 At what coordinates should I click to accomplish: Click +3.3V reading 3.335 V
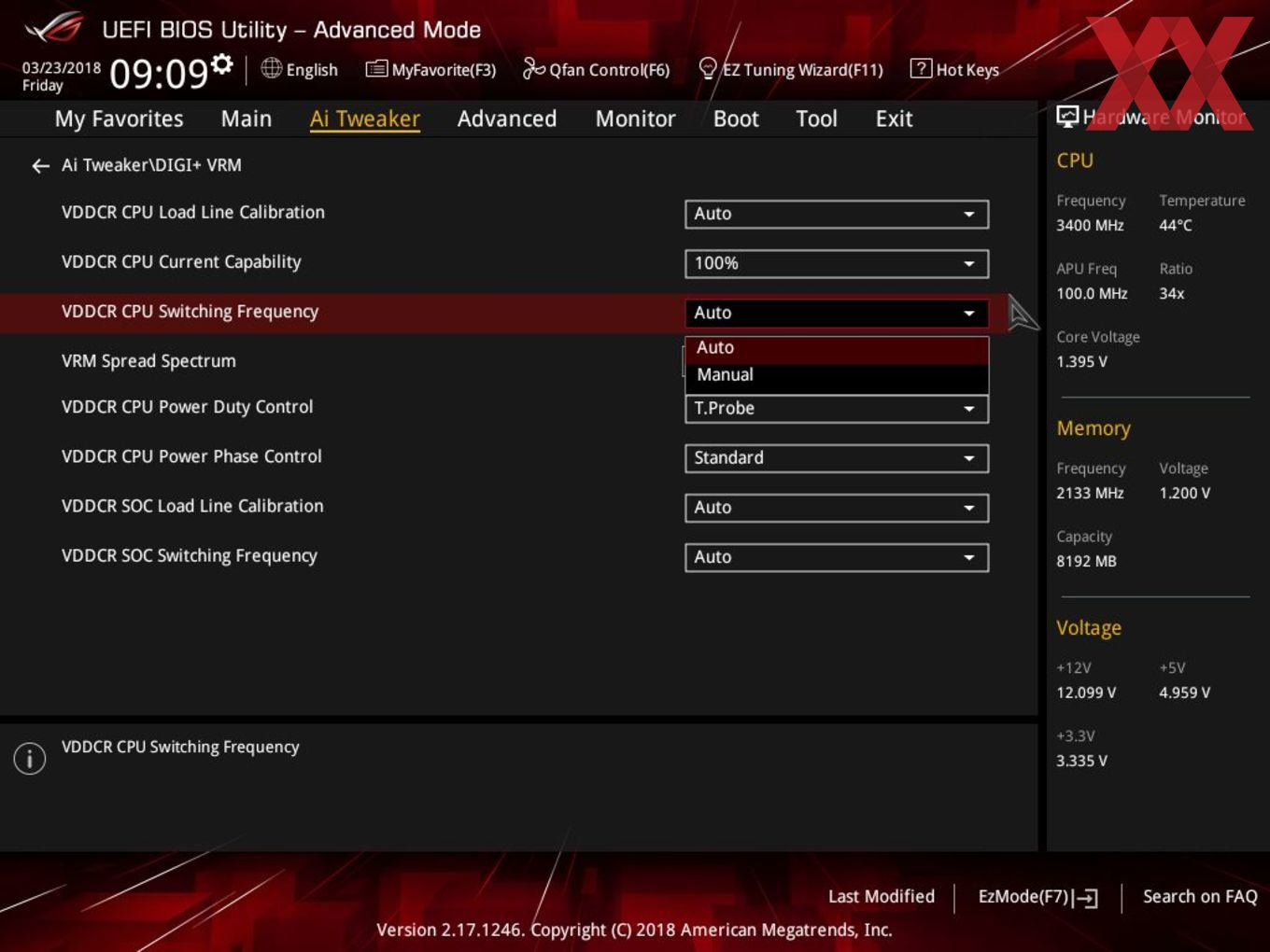1081,761
